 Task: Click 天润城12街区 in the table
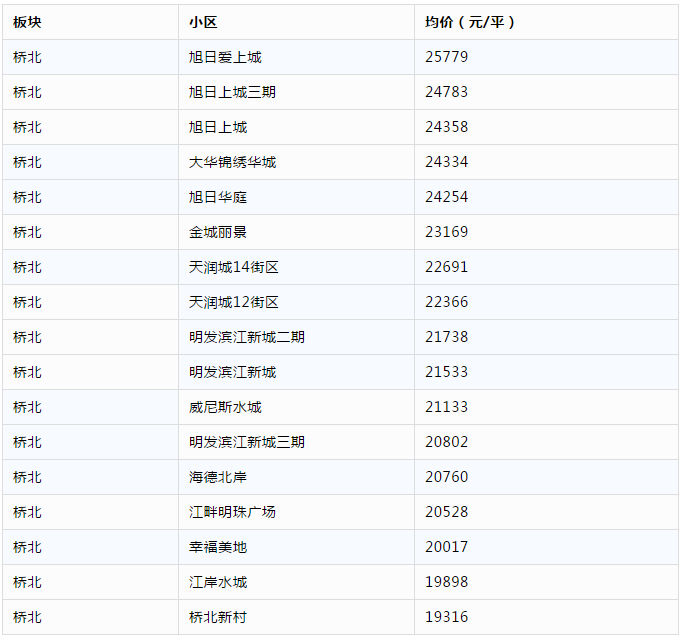tap(233, 302)
